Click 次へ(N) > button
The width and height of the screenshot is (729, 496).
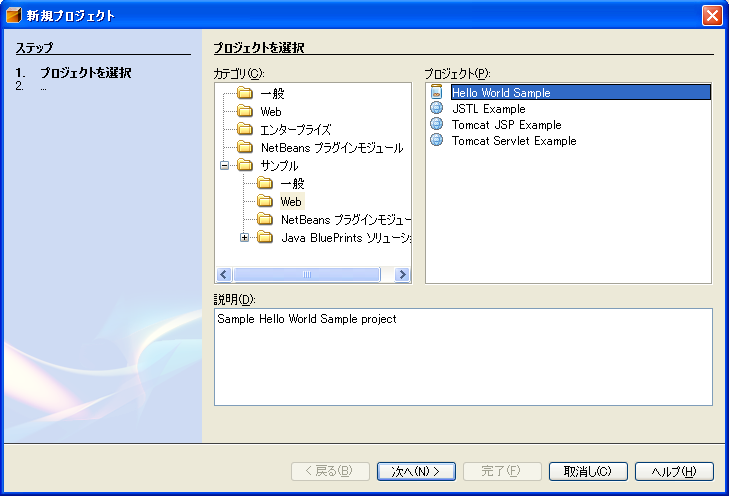coord(416,471)
